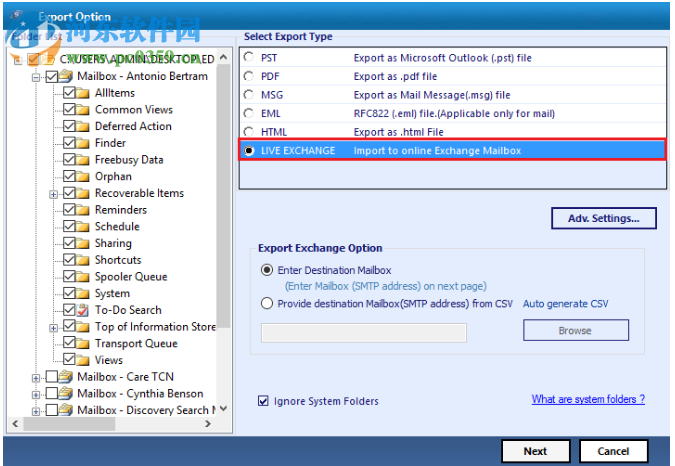Click 'Export as .pdf file' description text

tap(395, 77)
